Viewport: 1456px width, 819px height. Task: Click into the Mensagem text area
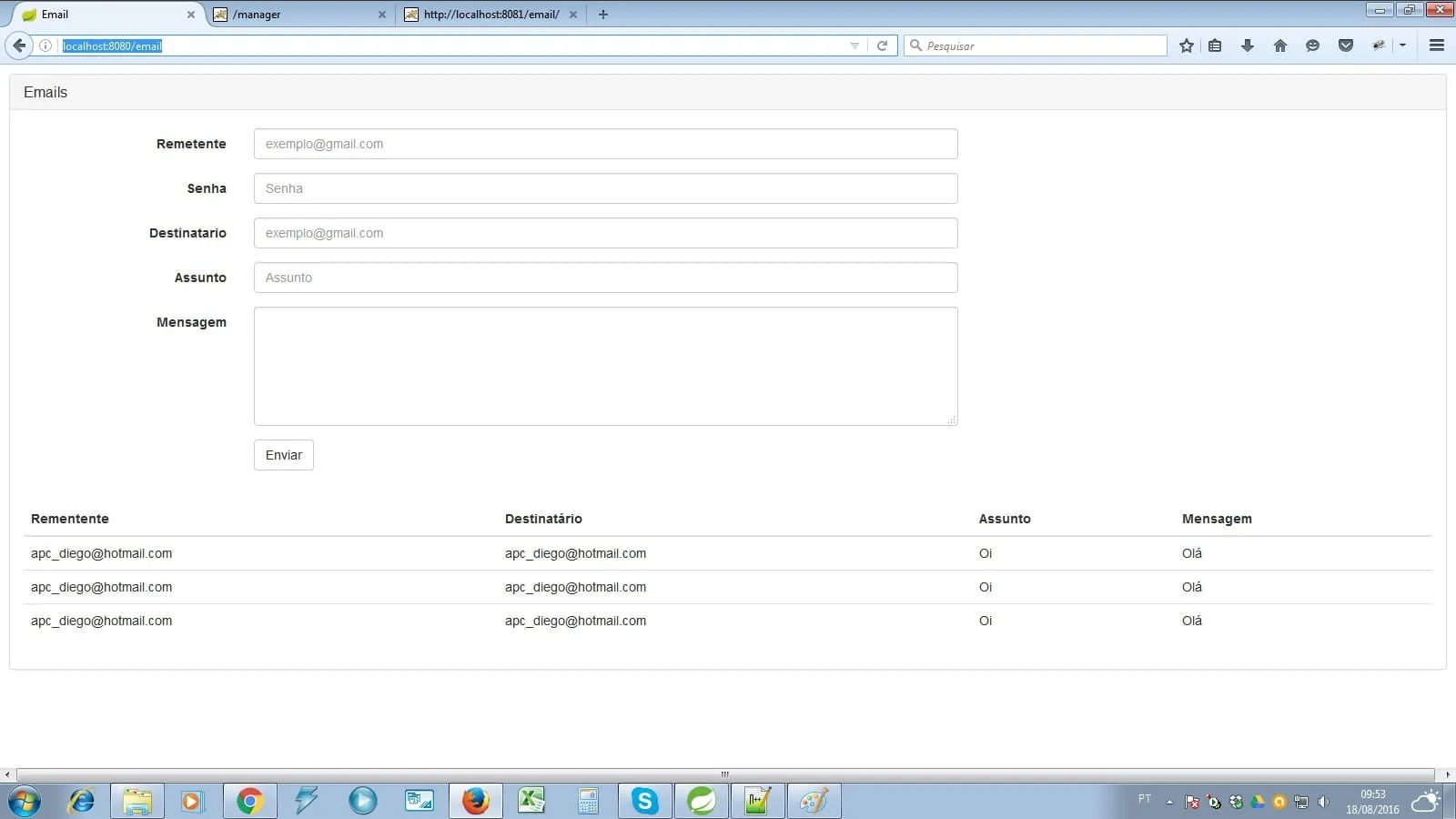(x=605, y=366)
